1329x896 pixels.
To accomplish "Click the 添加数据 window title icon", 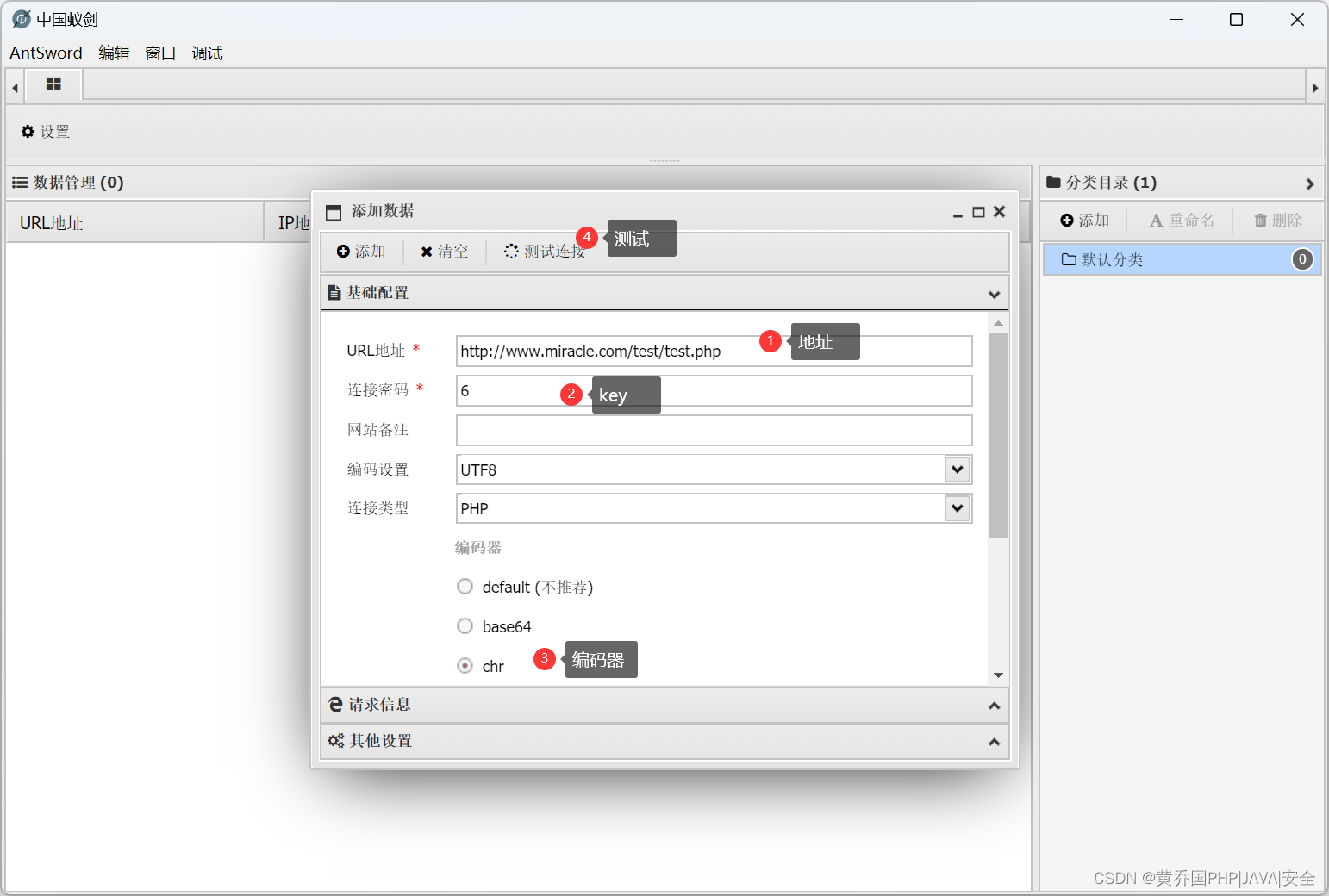I will point(334,212).
